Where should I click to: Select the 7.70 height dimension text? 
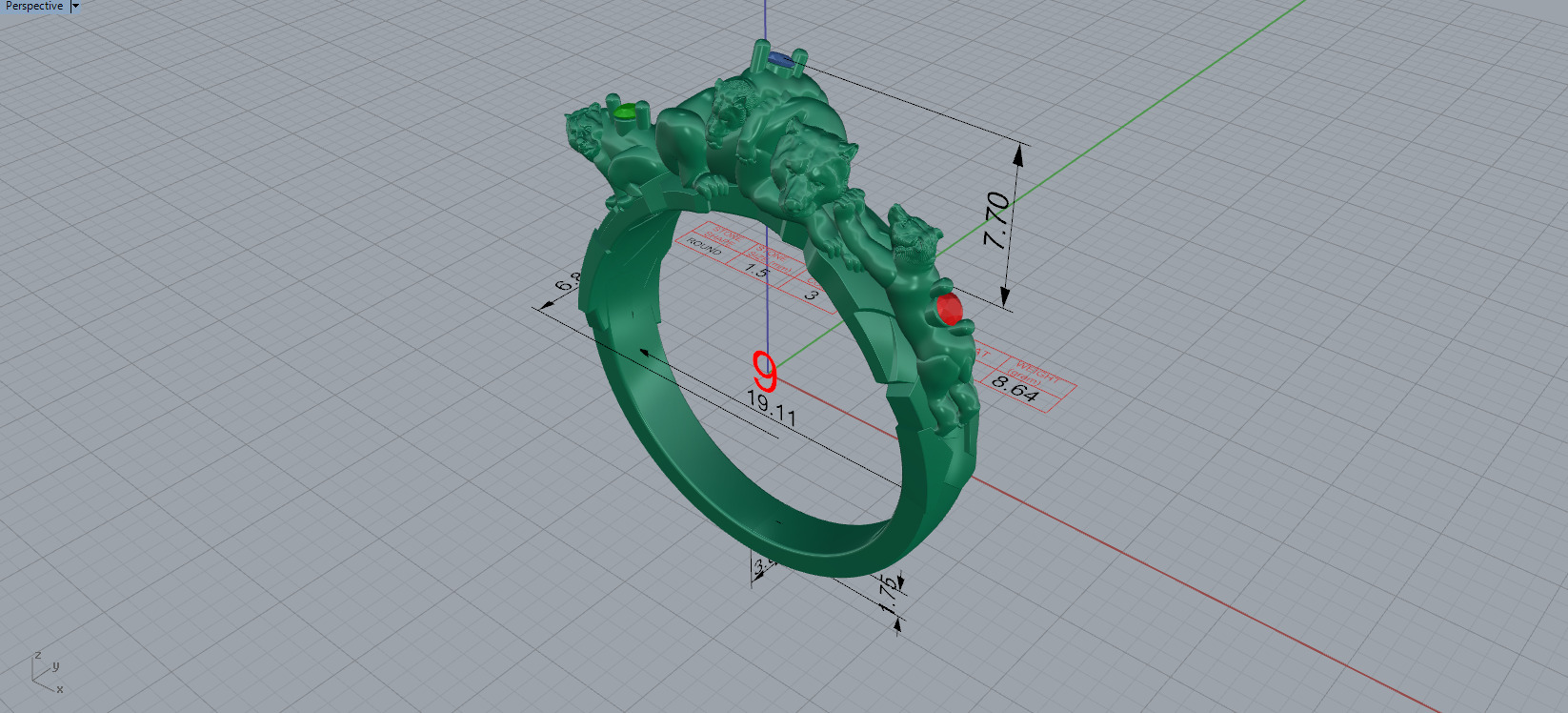click(996, 220)
